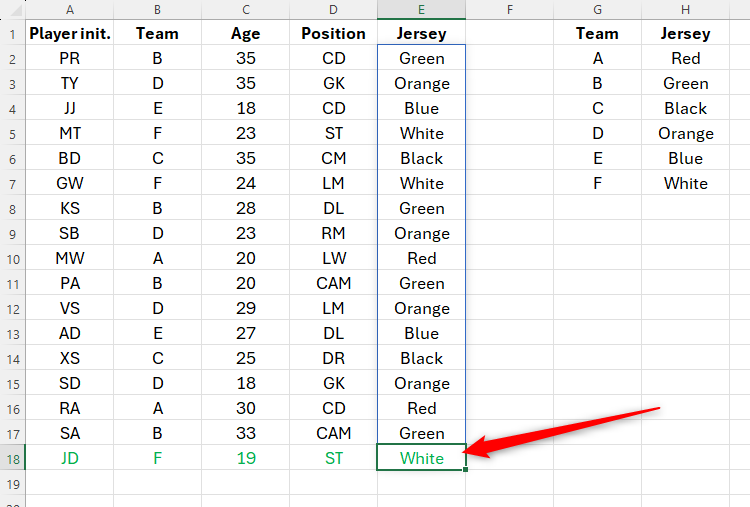
Task: Select column E header
Action: coord(421,9)
